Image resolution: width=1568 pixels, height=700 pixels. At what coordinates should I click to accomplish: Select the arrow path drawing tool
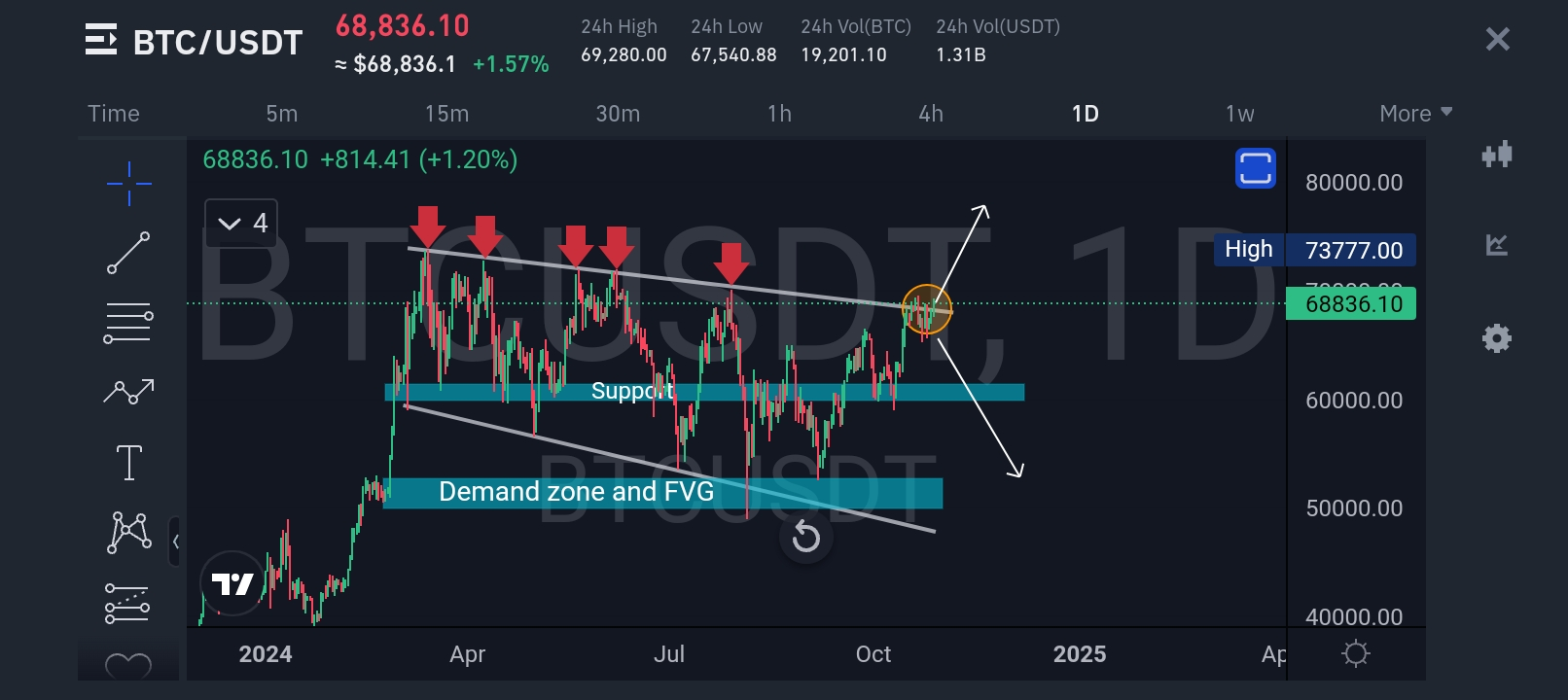tap(128, 392)
